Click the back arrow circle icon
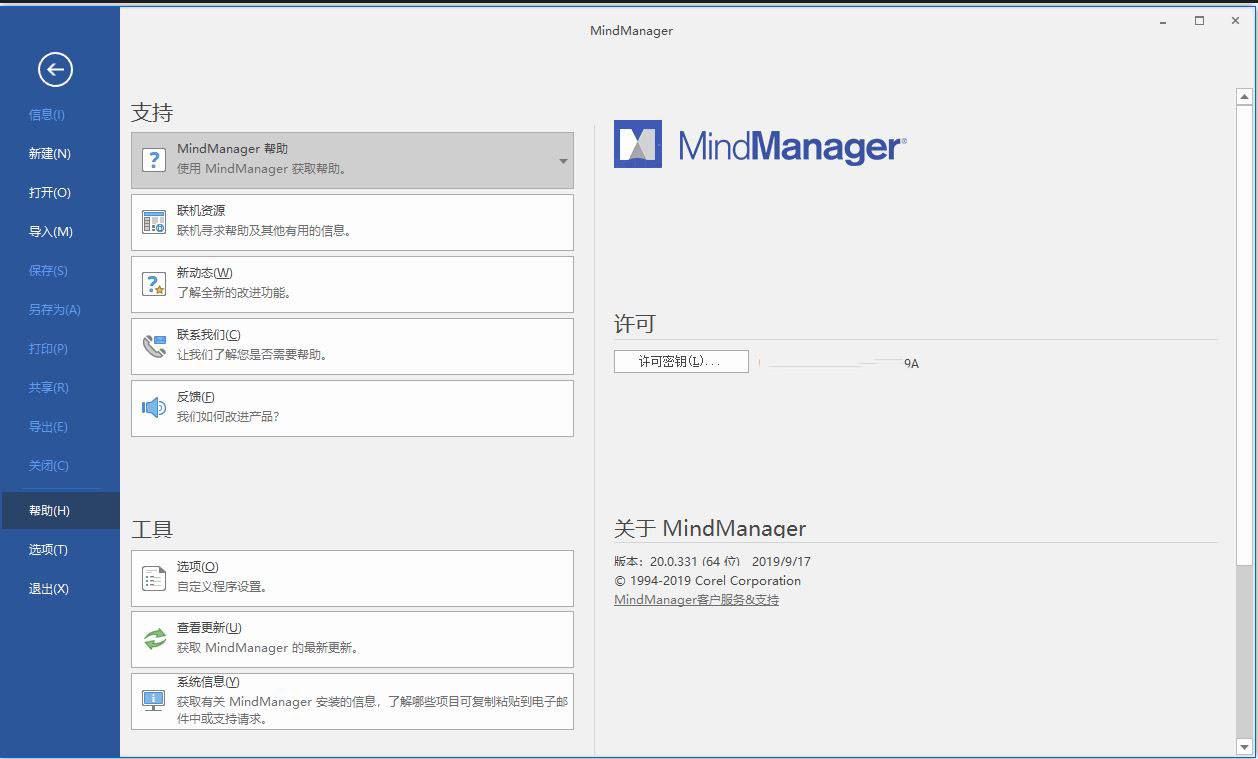This screenshot has height=759, width=1258. [x=55, y=69]
